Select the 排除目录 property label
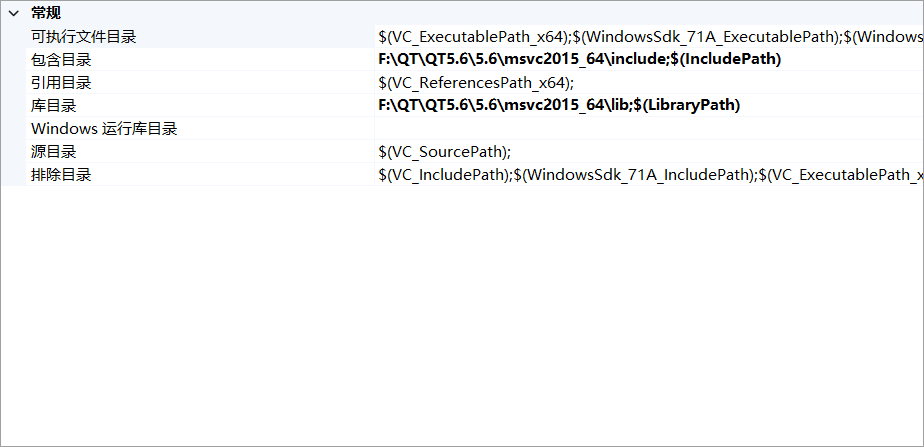The height and width of the screenshot is (447, 924). pyautogui.click(x=61, y=175)
